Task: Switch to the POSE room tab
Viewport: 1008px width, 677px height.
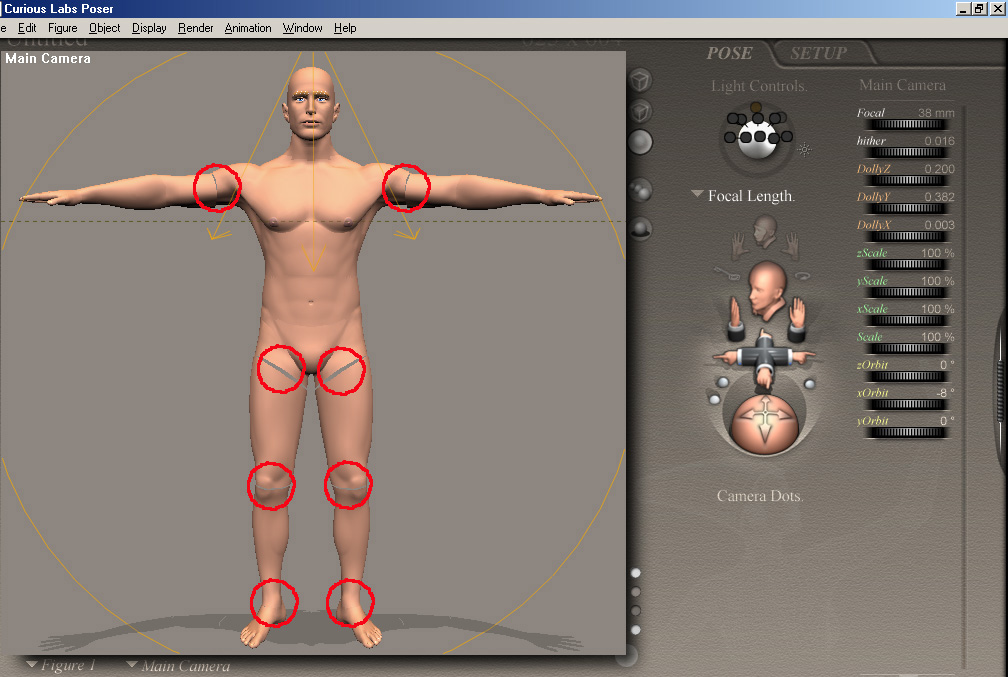Action: pos(729,53)
